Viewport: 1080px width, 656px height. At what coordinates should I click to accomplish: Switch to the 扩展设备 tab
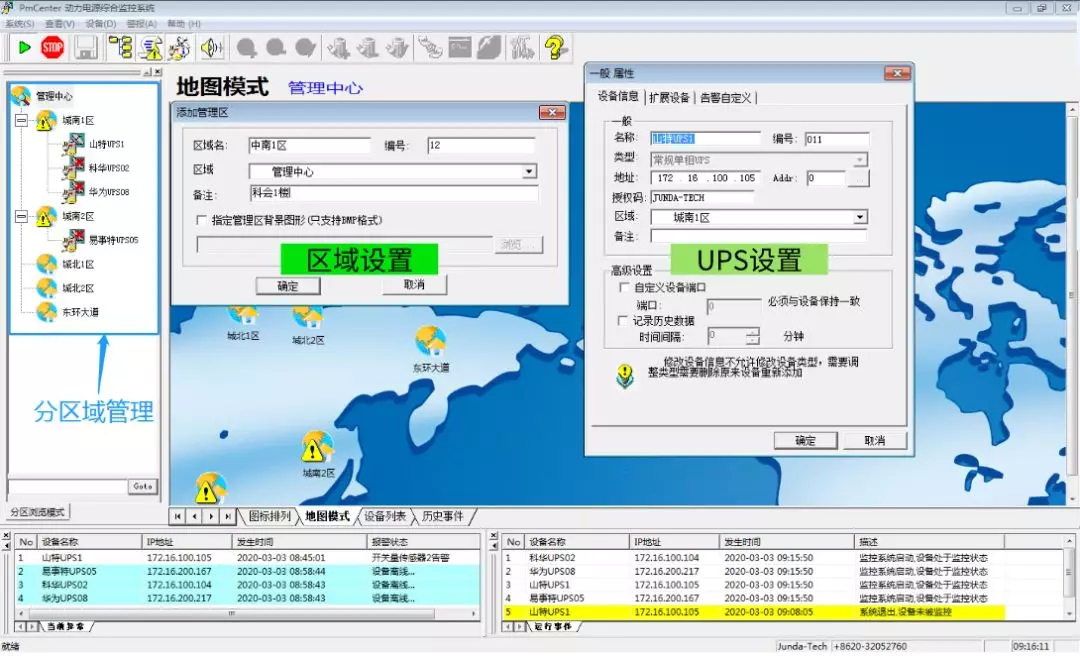pos(669,98)
